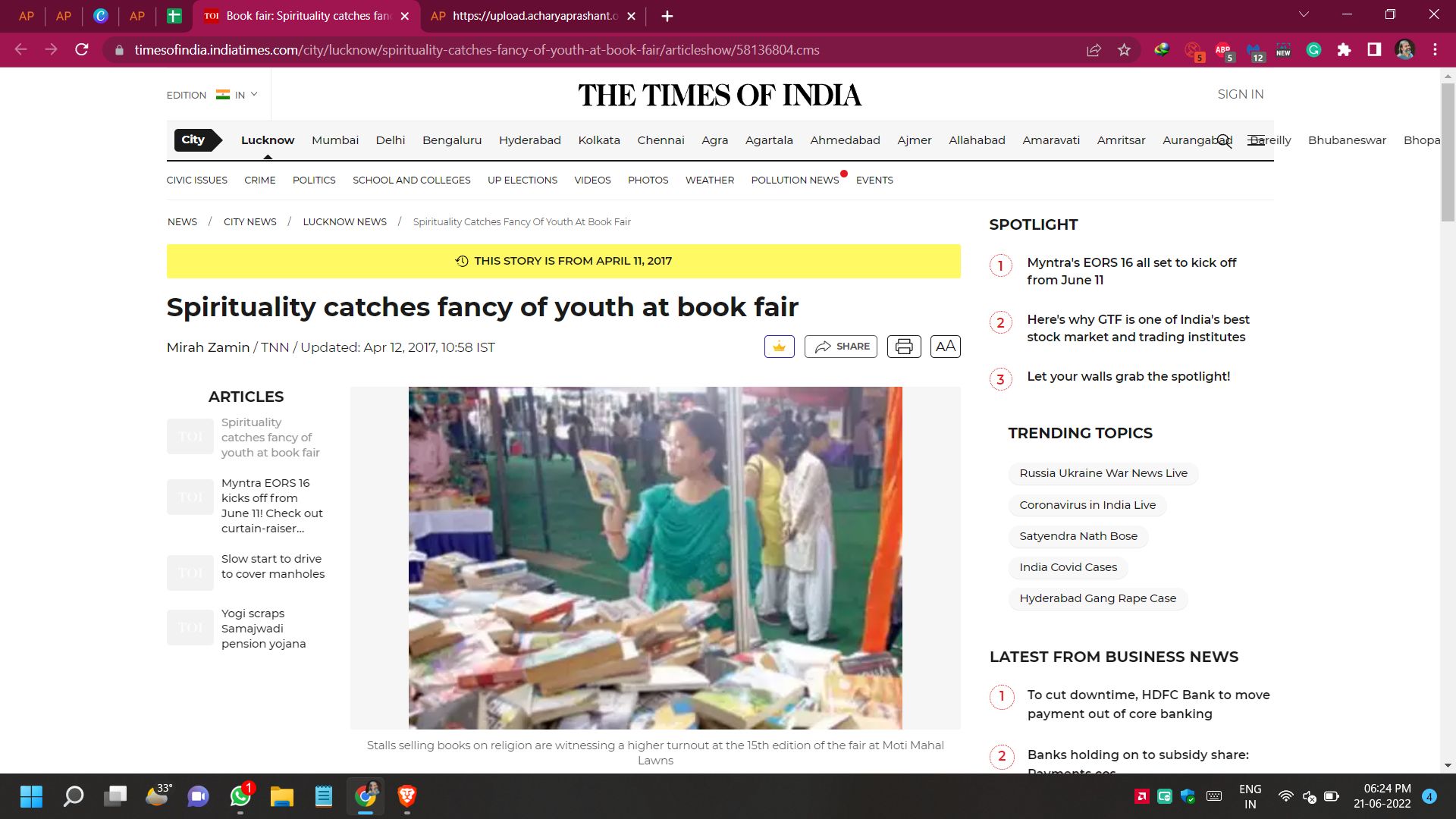Click the print article icon

tap(903, 347)
